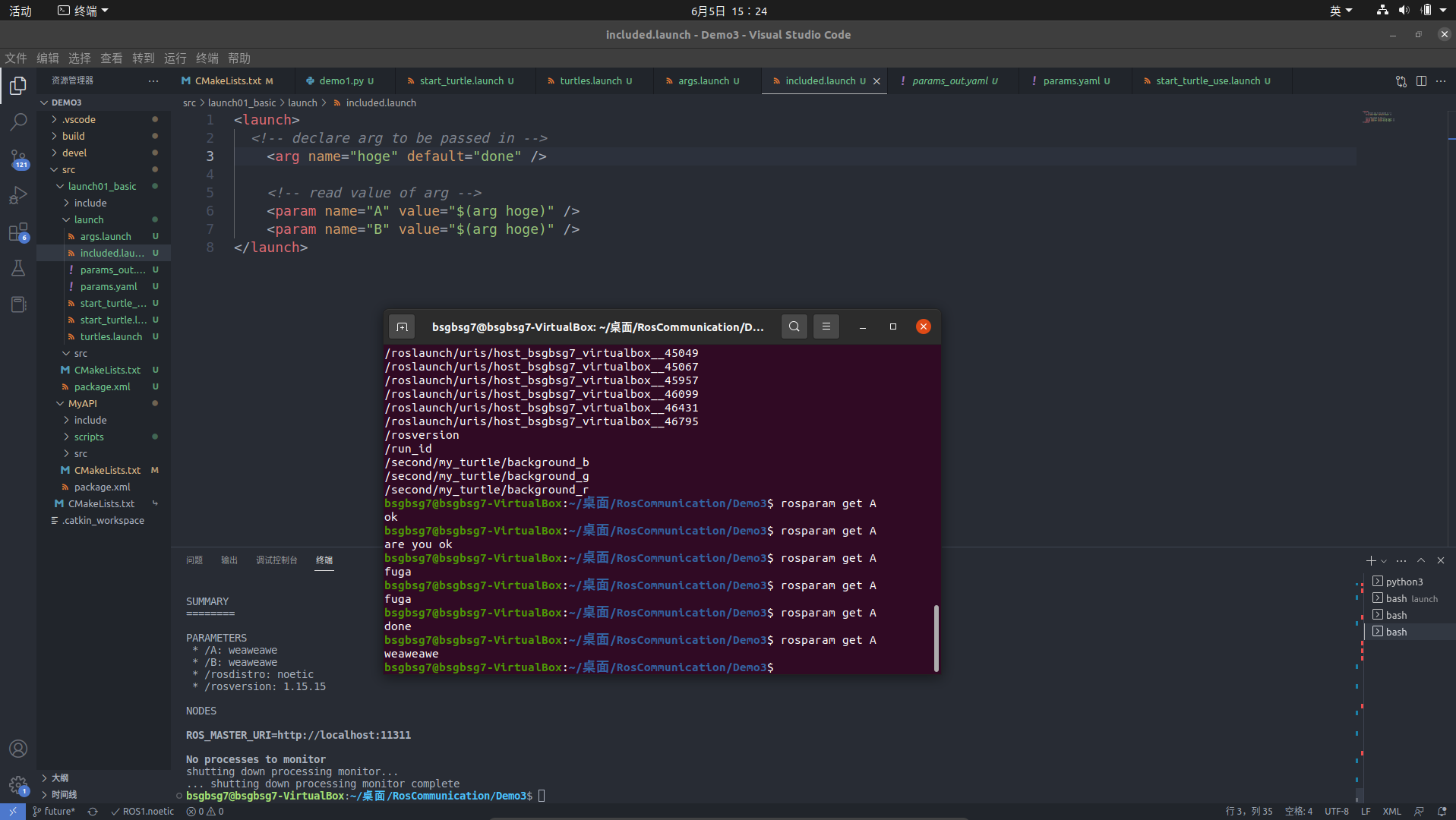Viewport: 1456px width, 820px height.
Task: Click the editor minimap preview
Action: click(1379, 117)
